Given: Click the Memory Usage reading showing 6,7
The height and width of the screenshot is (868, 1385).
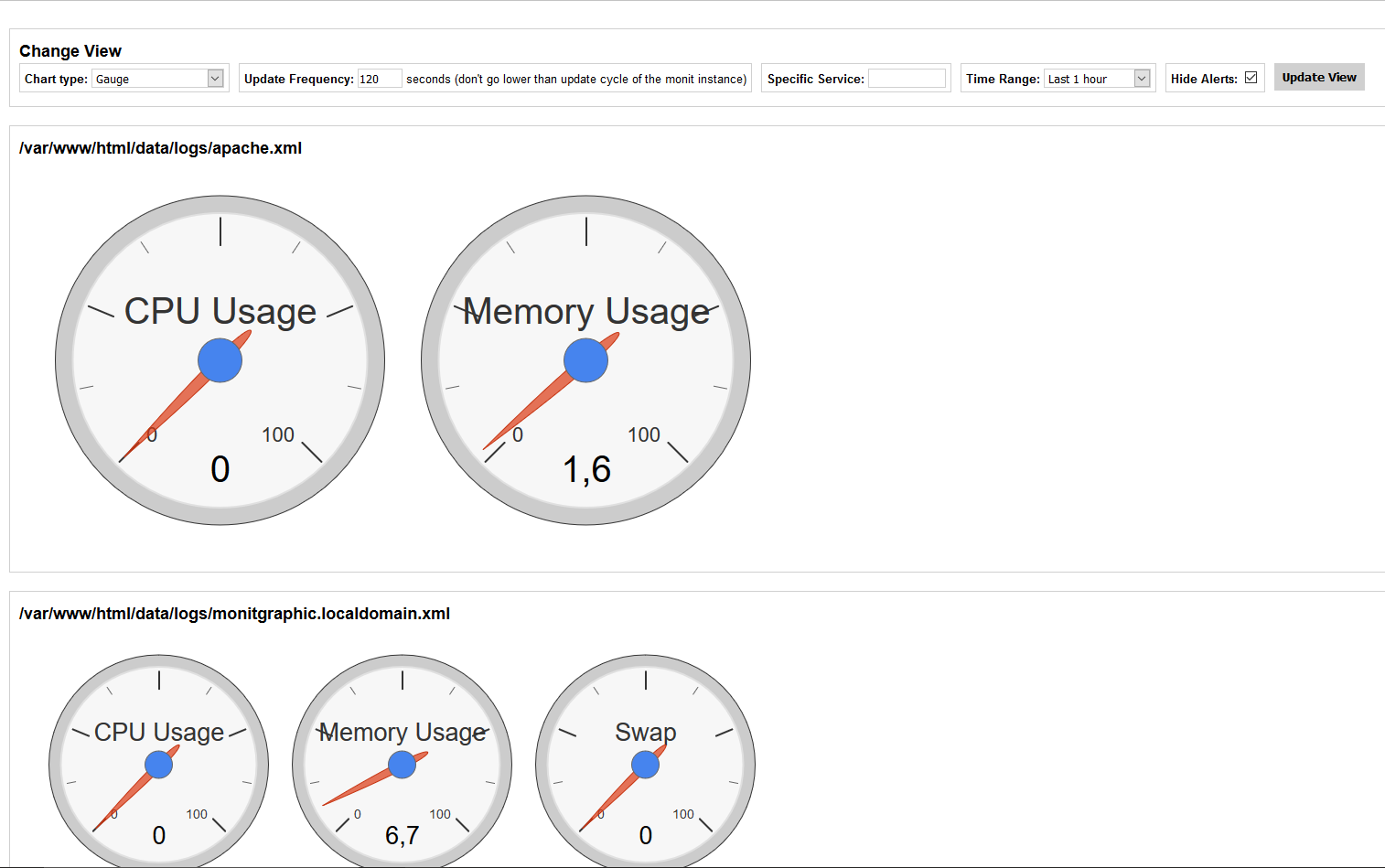Looking at the screenshot, I should pos(402,834).
